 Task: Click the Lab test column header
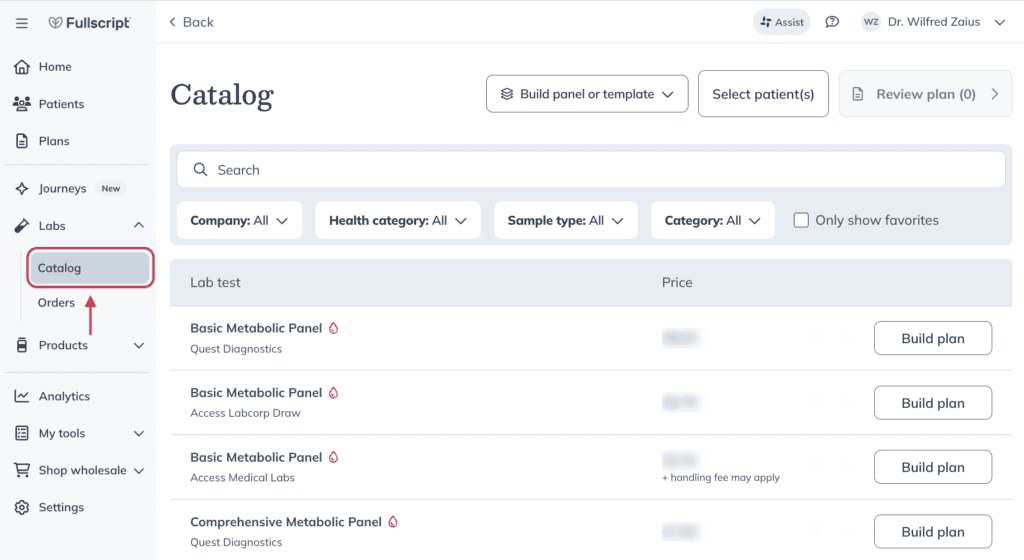click(216, 283)
